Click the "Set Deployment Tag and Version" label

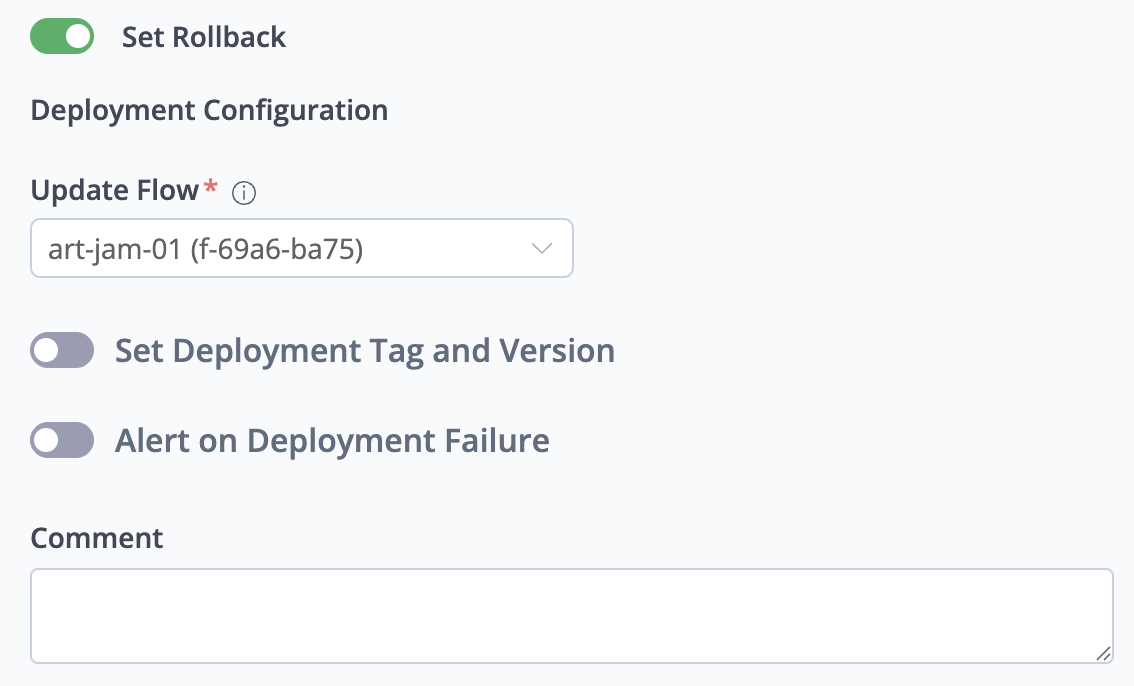(x=364, y=351)
